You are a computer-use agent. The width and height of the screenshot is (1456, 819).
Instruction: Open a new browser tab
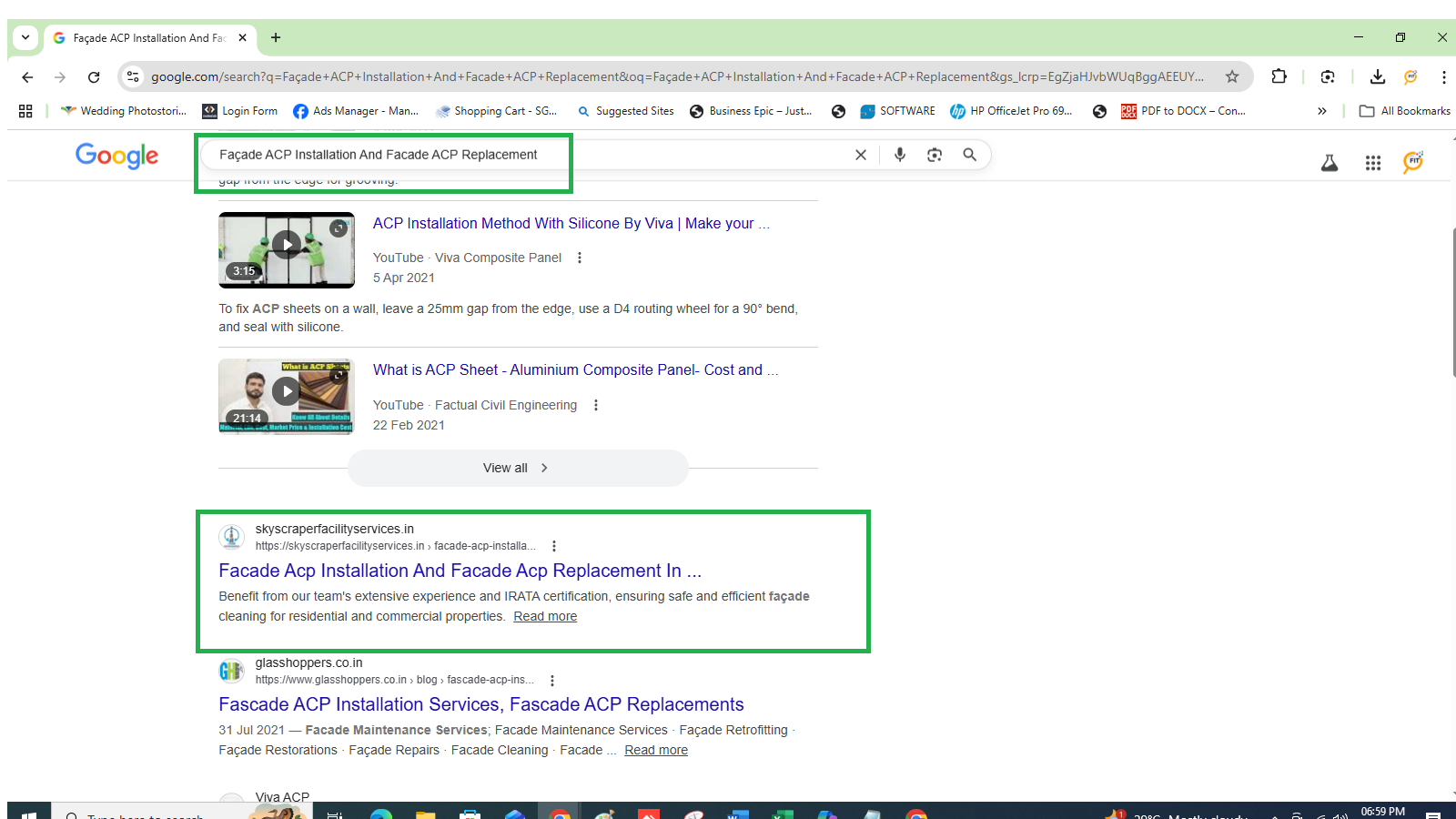(276, 37)
